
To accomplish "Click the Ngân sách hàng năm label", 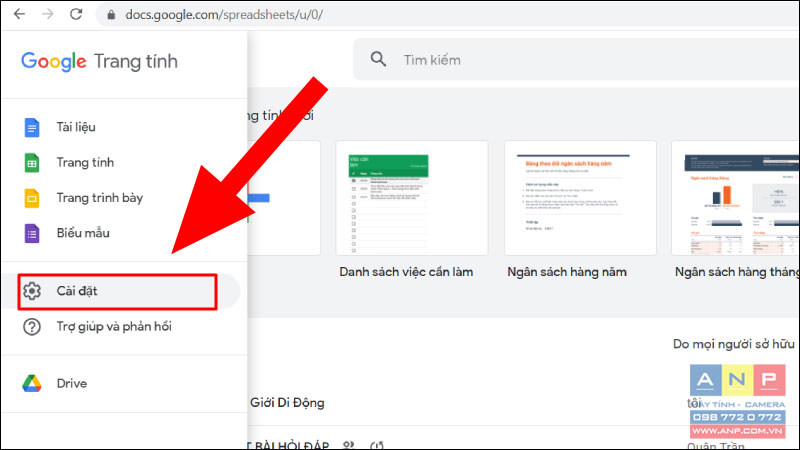I will tap(567, 272).
